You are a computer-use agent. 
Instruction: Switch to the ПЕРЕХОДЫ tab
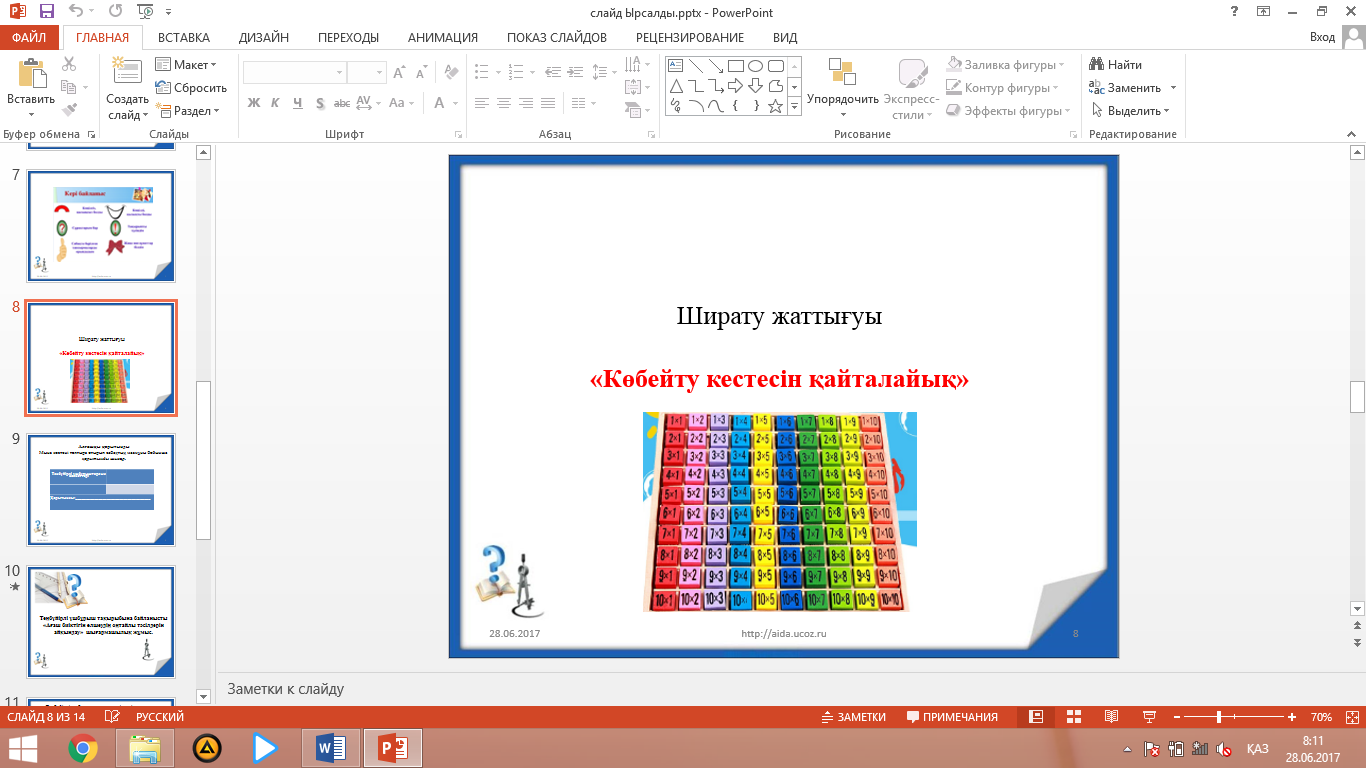348,37
